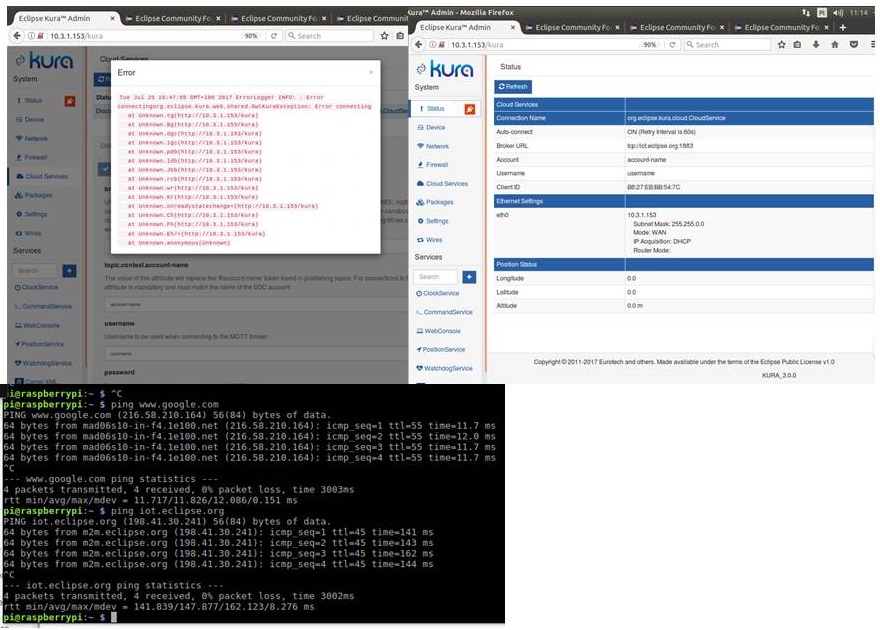Click ping iot.eclipse.org command in terminal
The height and width of the screenshot is (630, 880).
[x=168, y=511]
